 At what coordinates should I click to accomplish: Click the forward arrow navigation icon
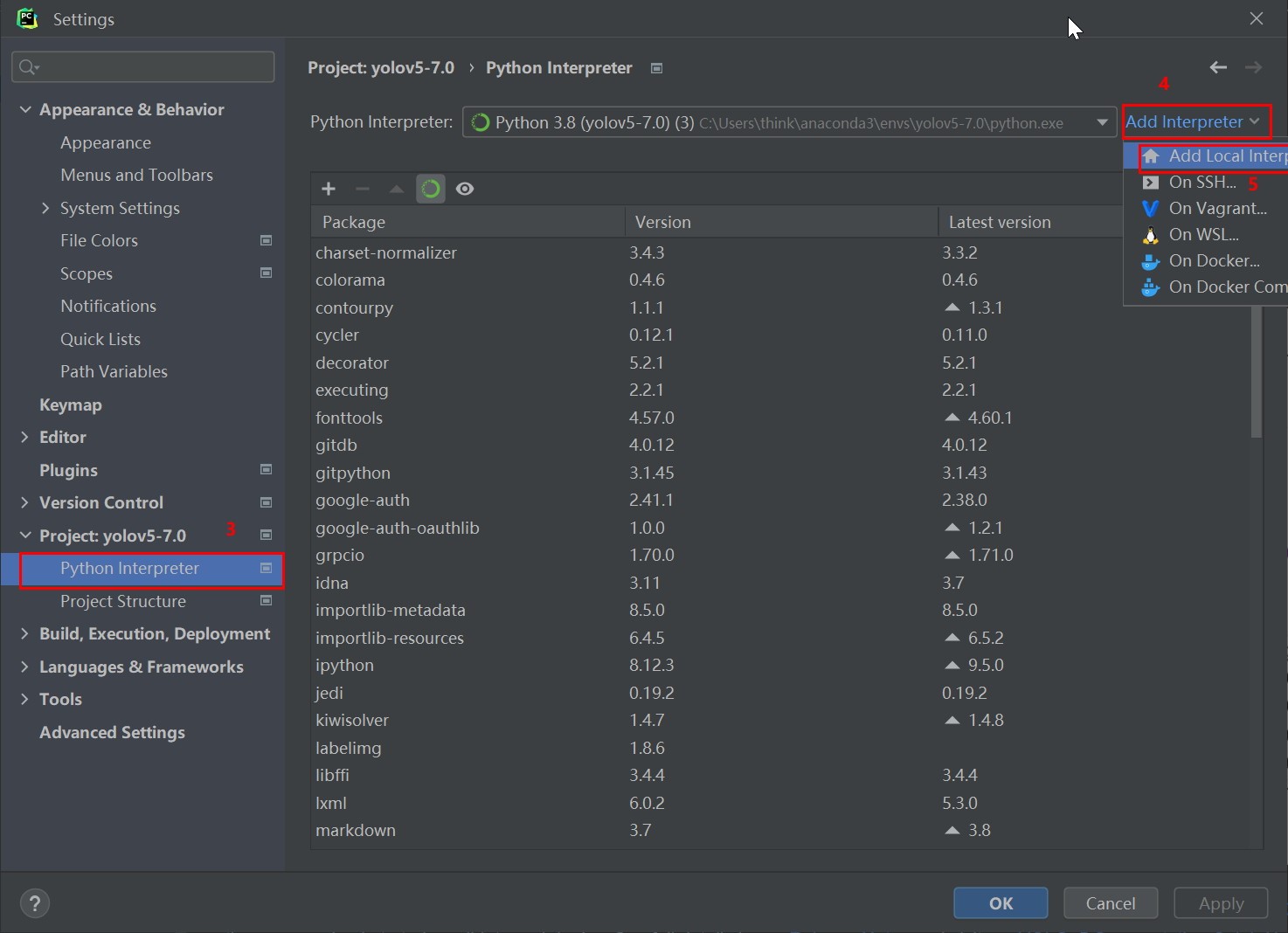pyautogui.click(x=1254, y=67)
